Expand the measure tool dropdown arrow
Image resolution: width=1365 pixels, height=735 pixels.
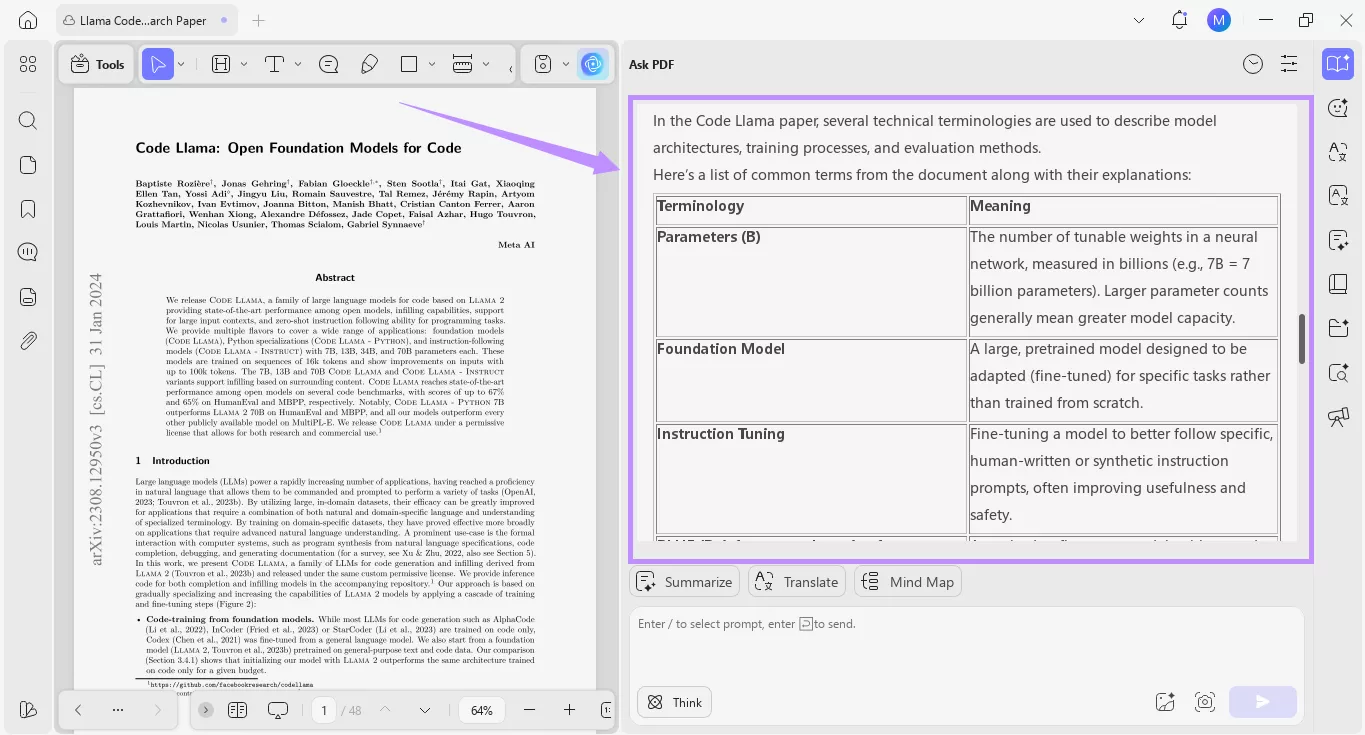pos(486,64)
